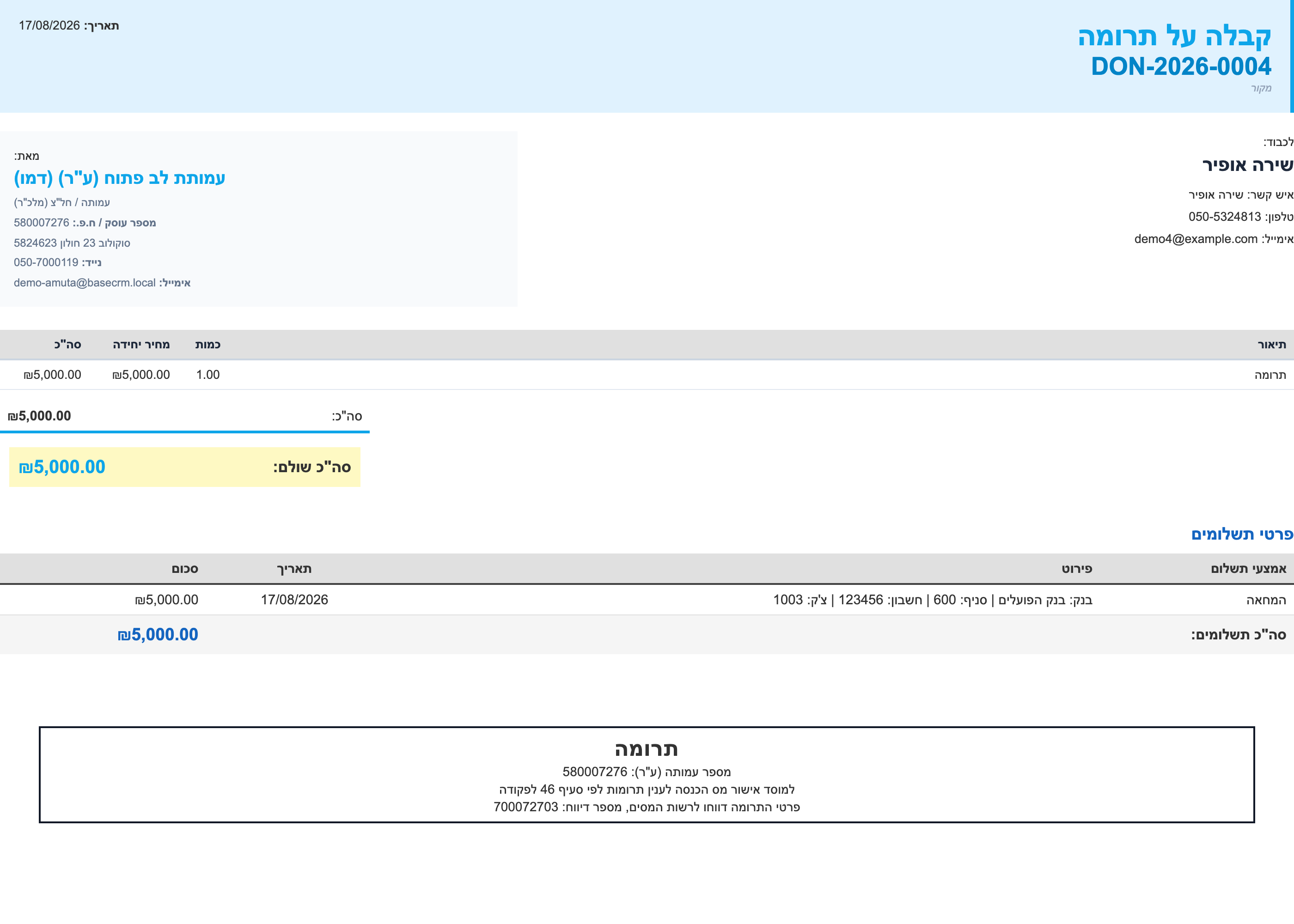Click the organization name עמותת לב פתוח
This screenshot has height=924, width=1294.
click(x=120, y=177)
